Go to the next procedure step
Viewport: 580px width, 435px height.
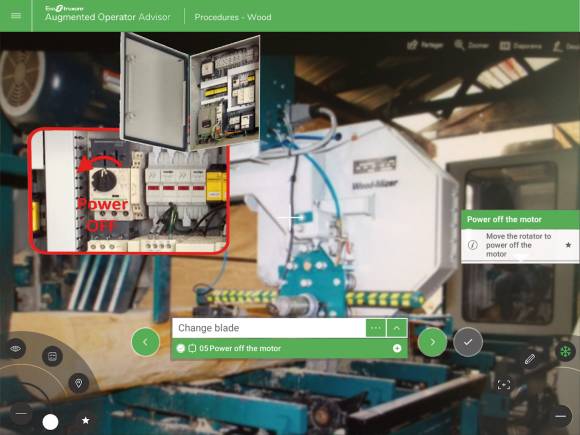coord(432,342)
